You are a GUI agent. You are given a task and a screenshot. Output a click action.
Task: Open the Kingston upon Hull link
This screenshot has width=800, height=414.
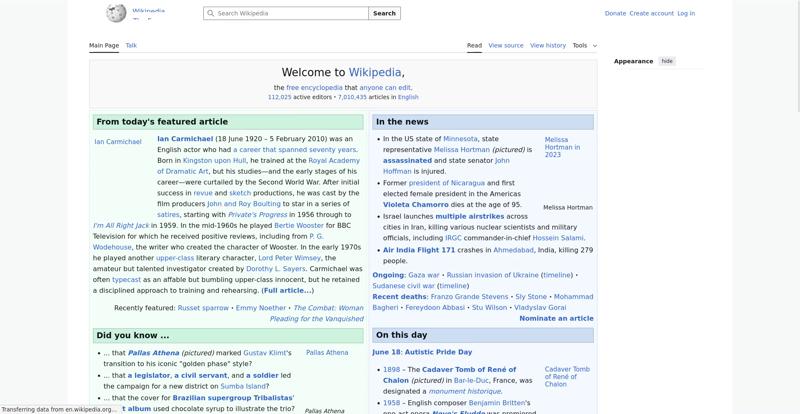[x=214, y=160]
